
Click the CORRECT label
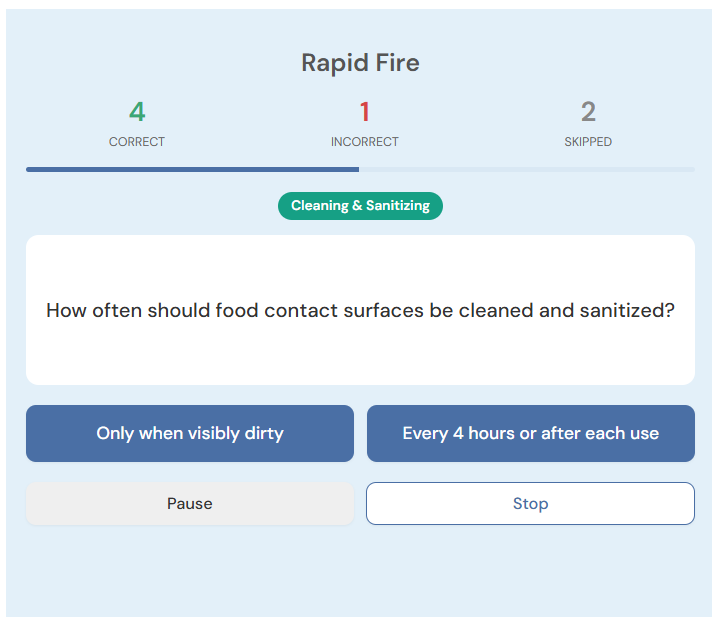(137, 142)
